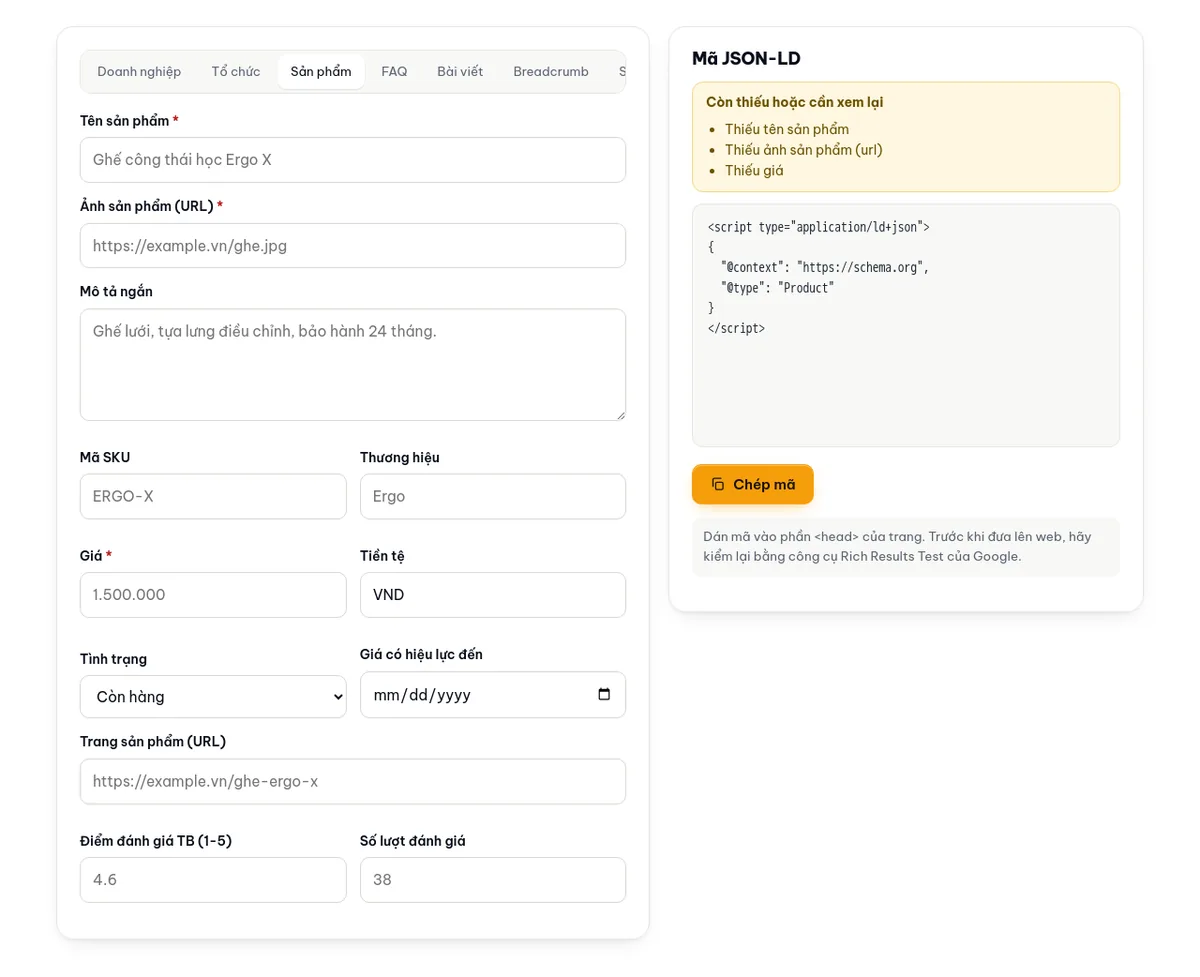The height and width of the screenshot is (977, 1200).
Task: Focus the Tên sản phẩm field
Action: (x=353, y=160)
